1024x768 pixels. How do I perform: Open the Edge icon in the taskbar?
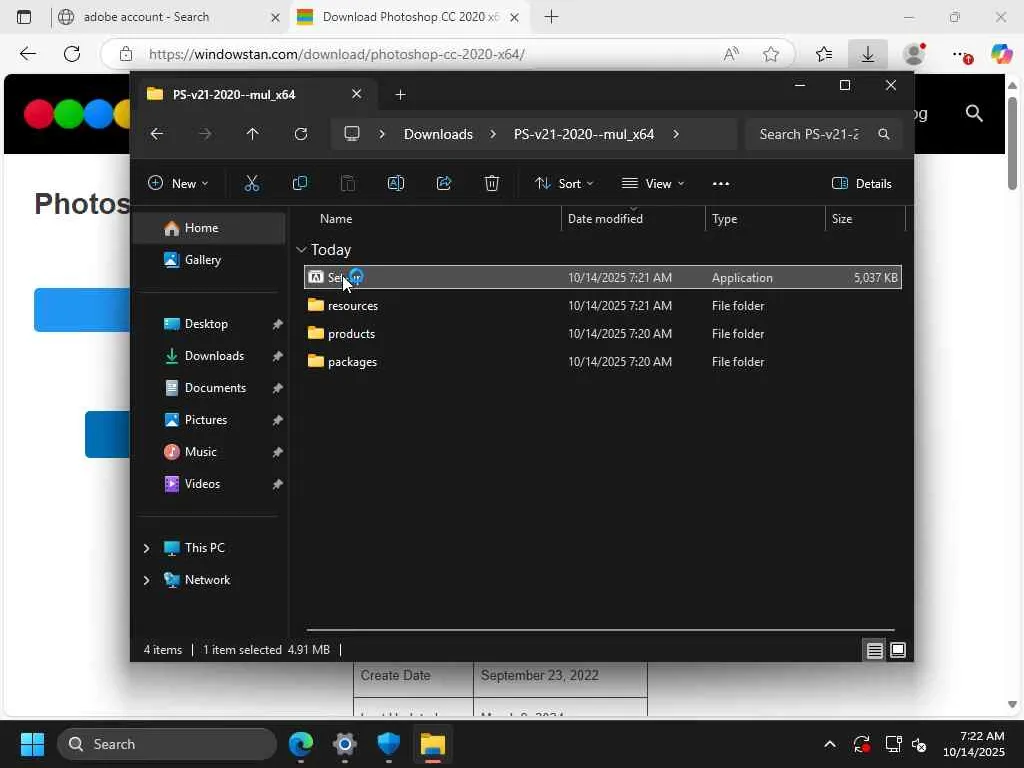click(301, 744)
